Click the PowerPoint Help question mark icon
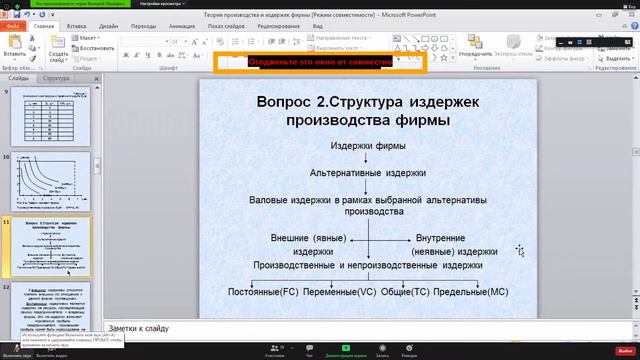 click(635, 26)
